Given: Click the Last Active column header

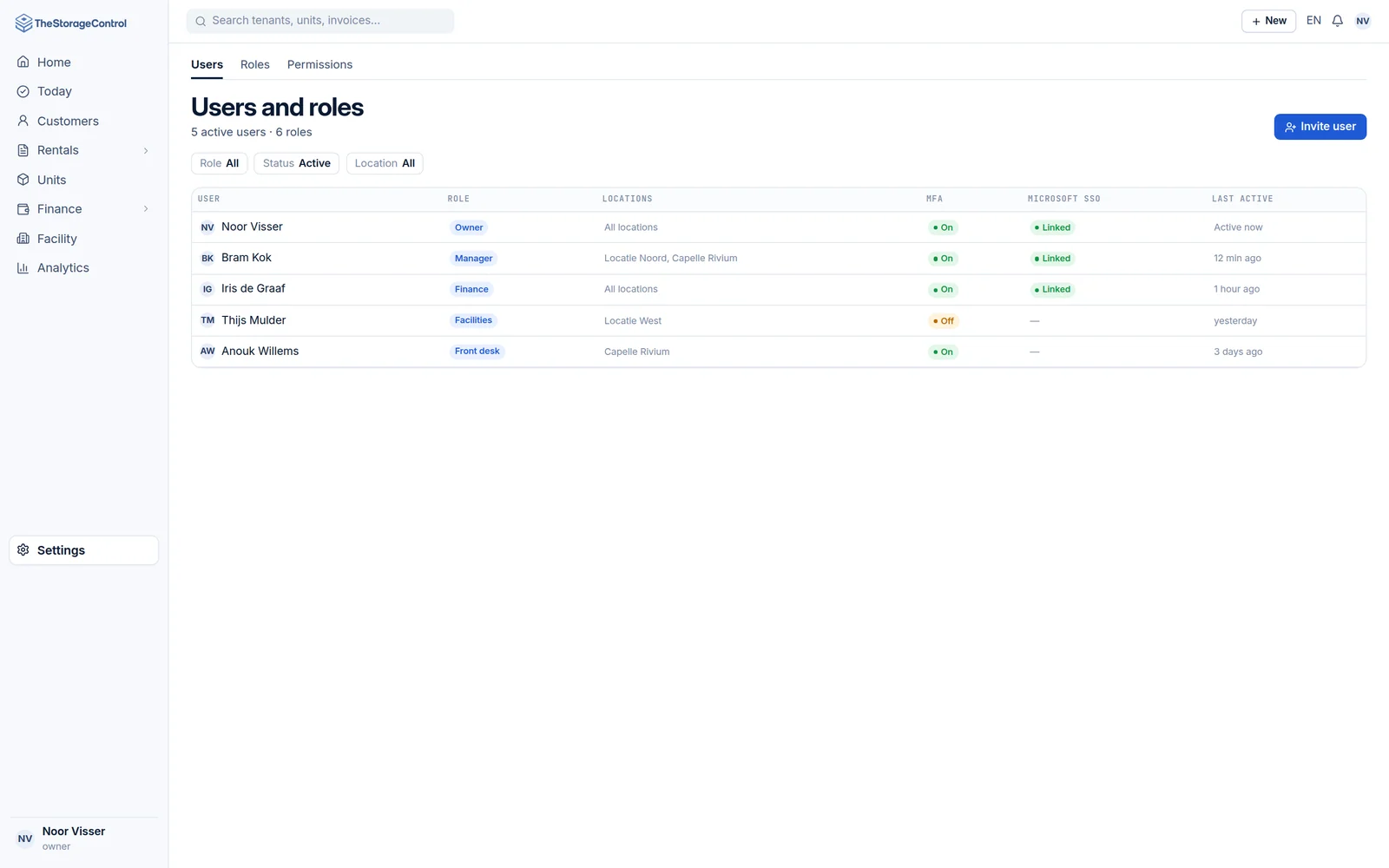Looking at the screenshot, I should coord(1242,199).
